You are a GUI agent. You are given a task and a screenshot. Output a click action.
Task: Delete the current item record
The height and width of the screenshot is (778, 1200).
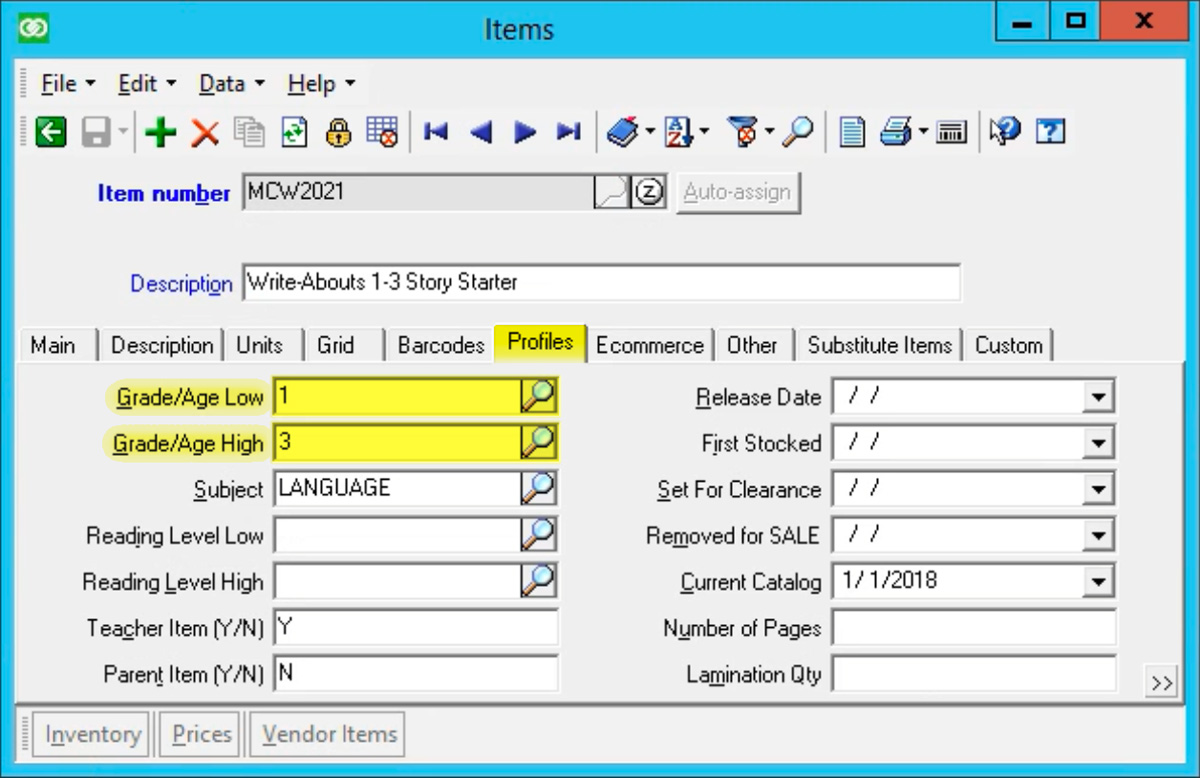(x=204, y=131)
